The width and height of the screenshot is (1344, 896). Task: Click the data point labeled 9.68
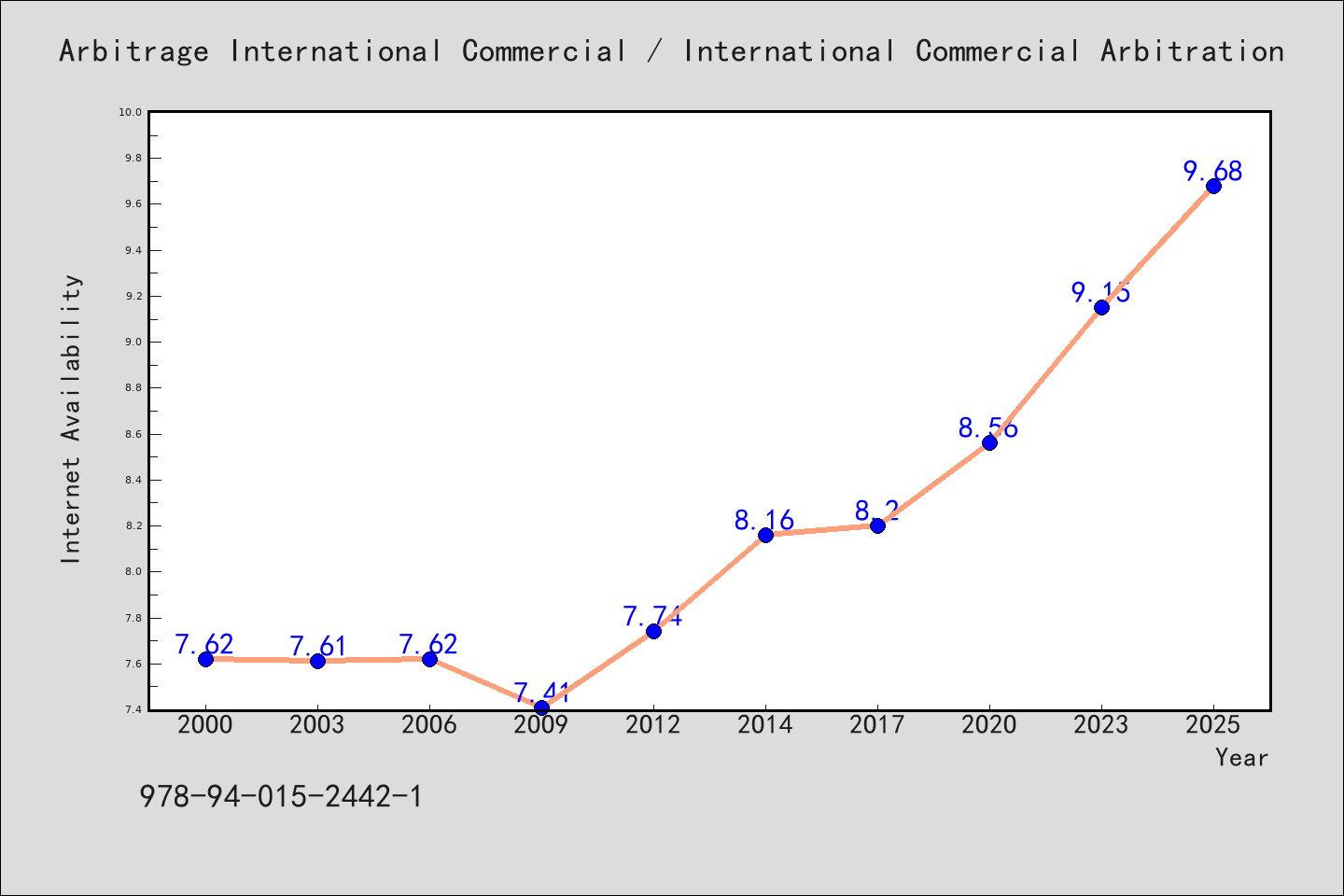tap(1213, 186)
